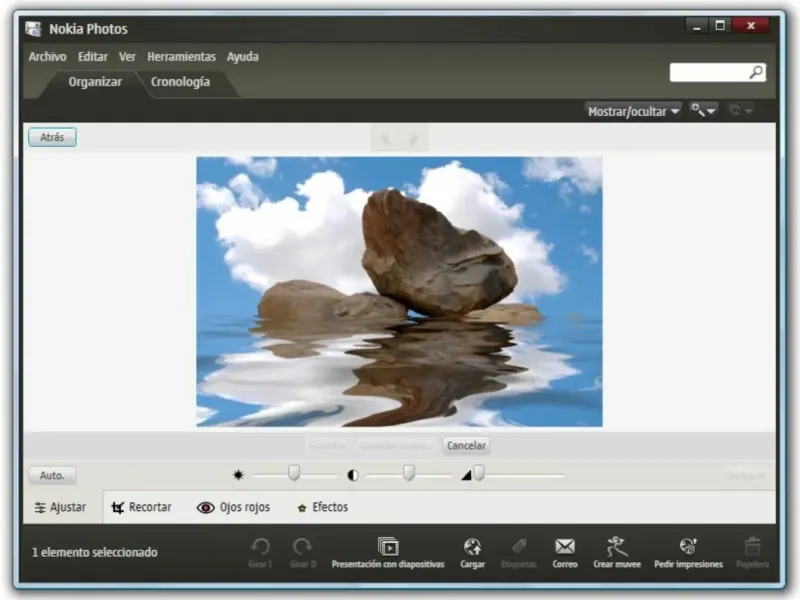800x600 pixels.
Task: Open the zoom magnifier dropdown
Action: point(703,111)
